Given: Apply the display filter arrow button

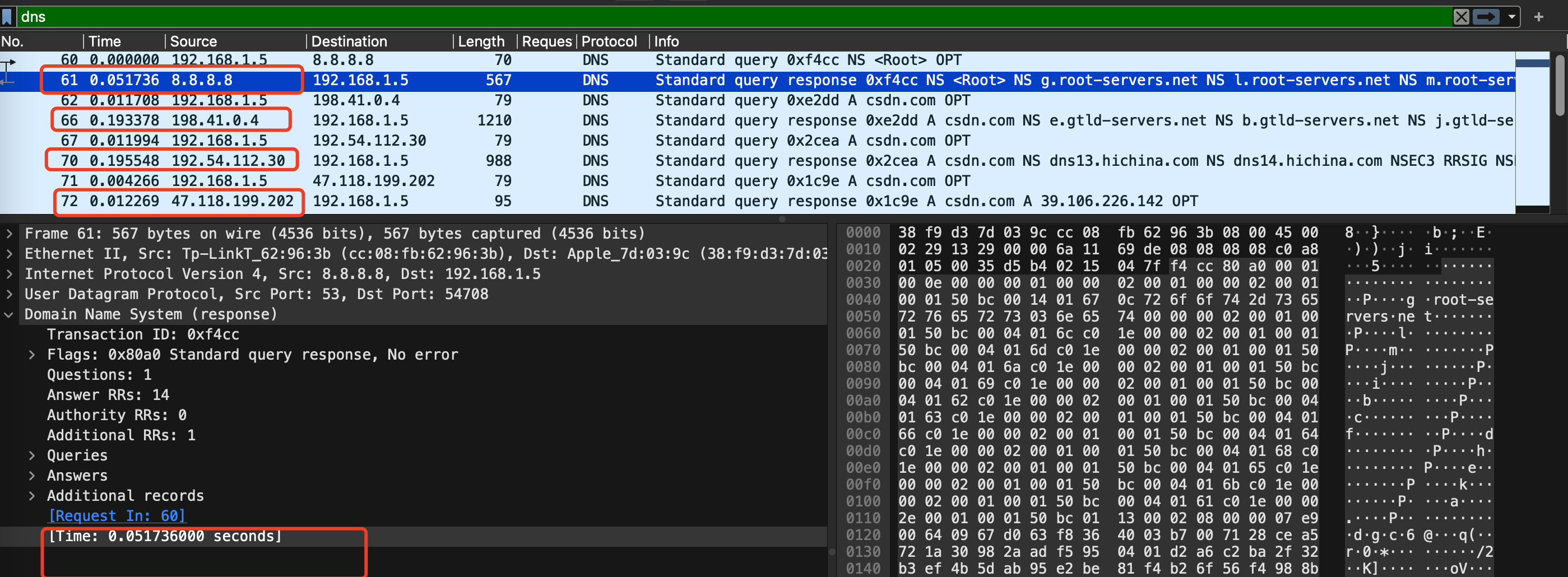Looking at the screenshot, I should [x=1486, y=16].
